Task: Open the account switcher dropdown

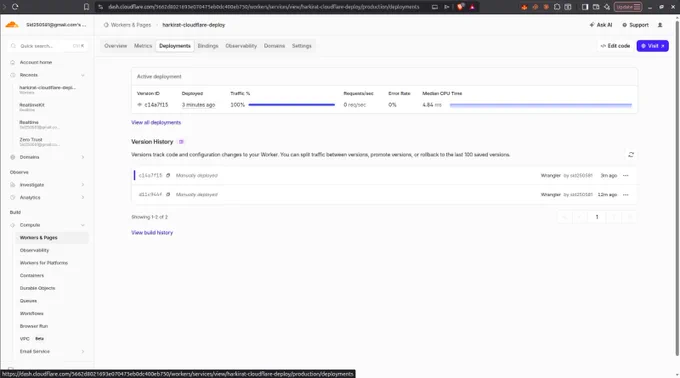Action: point(56,25)
